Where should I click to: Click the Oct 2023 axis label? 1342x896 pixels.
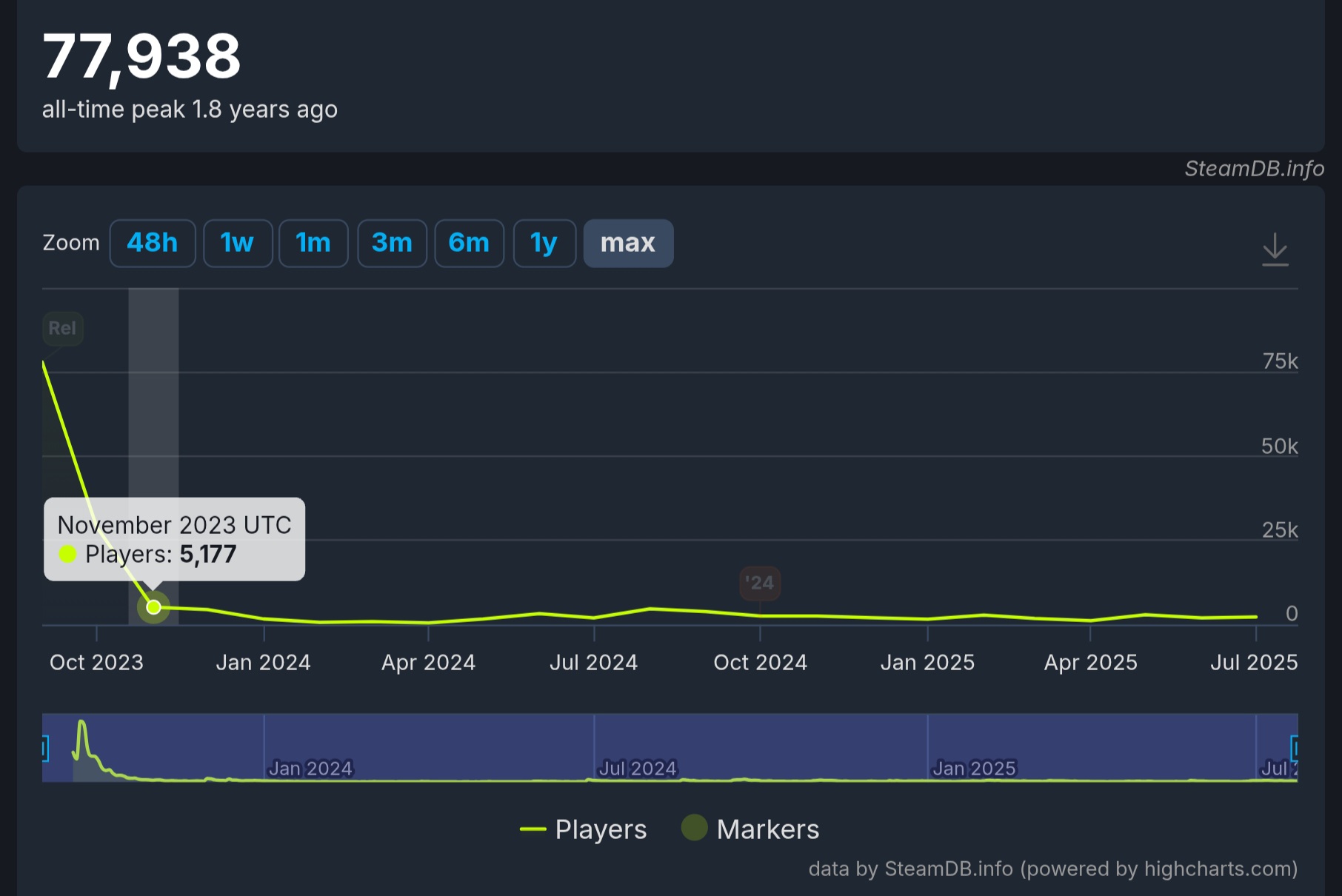96,662
